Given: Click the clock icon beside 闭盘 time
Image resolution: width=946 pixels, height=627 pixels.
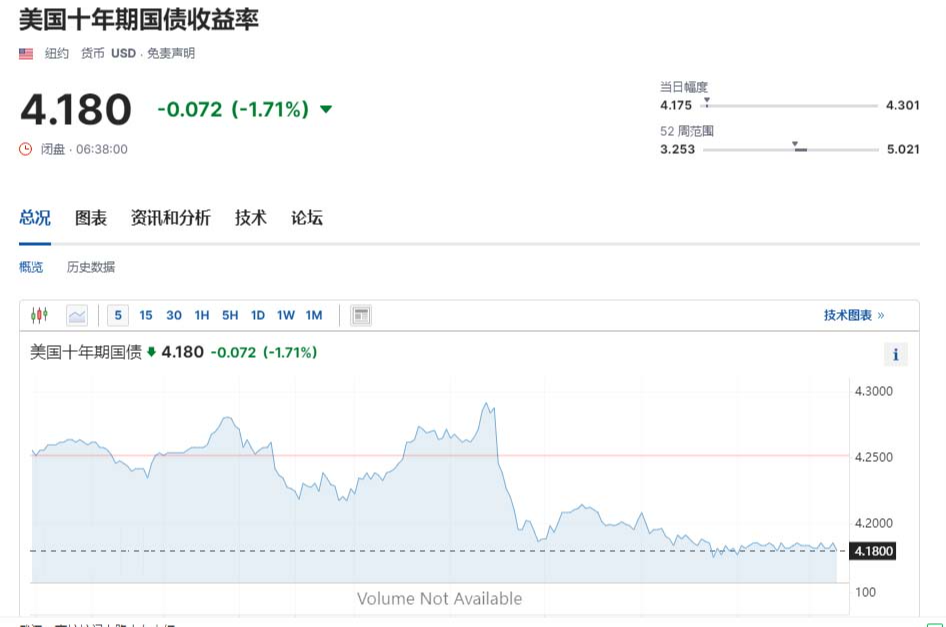Looking at the screenshot, I should tap(24, 148).
